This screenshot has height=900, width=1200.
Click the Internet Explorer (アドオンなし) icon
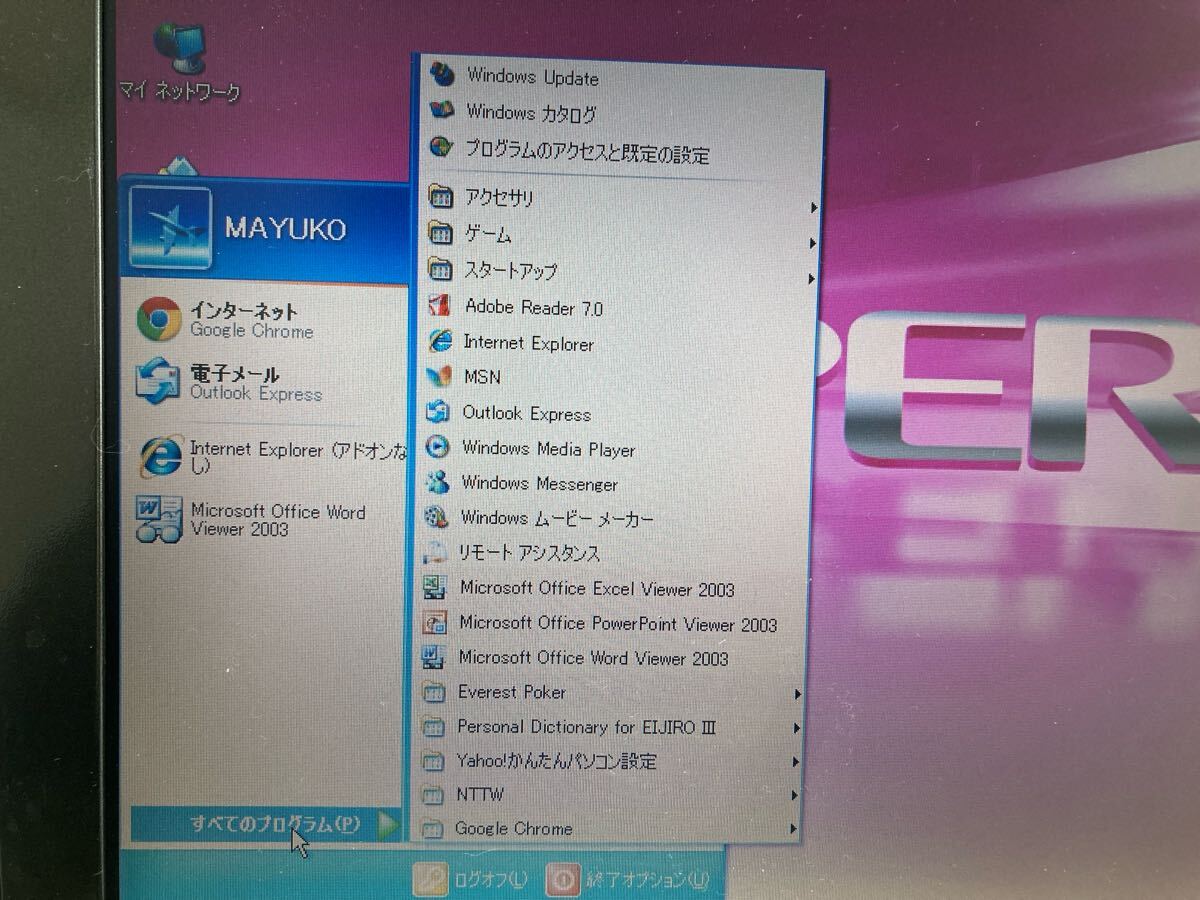point(161,456)
